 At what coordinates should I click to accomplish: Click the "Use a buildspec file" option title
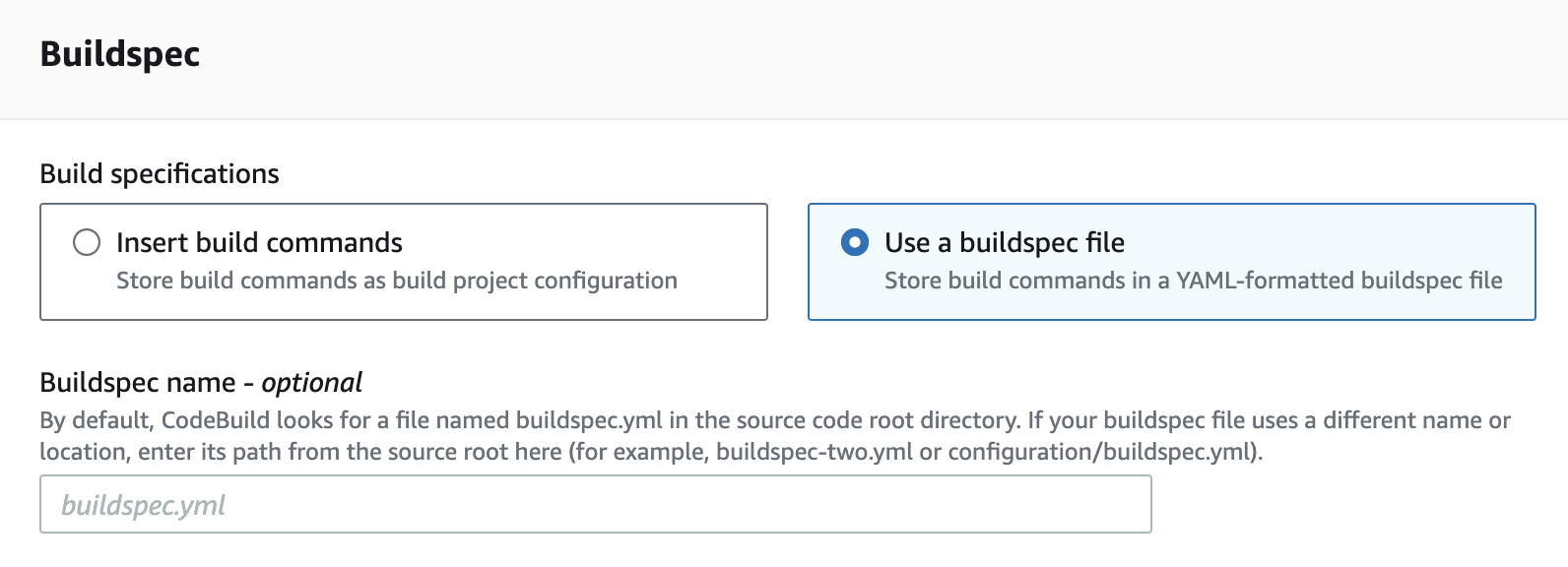pos(1004,242)
